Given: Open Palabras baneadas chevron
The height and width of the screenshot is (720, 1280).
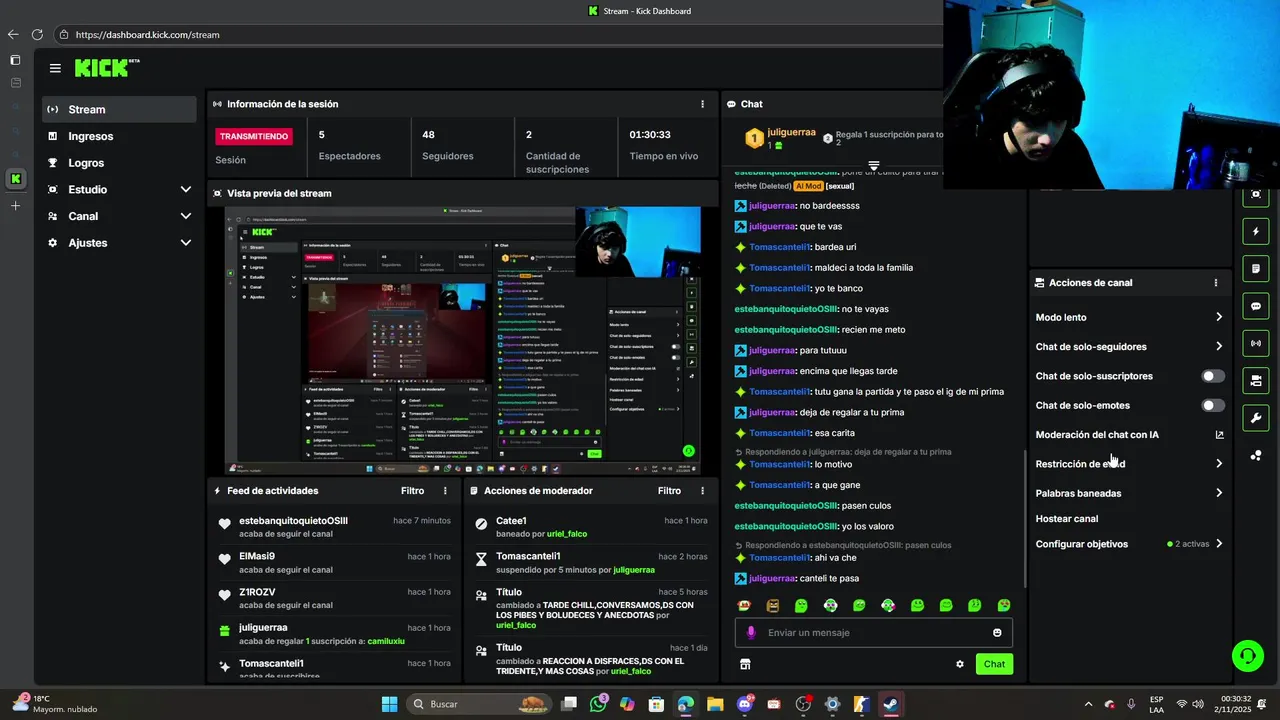Looking at the screenshot, I should pos(1219,493).
